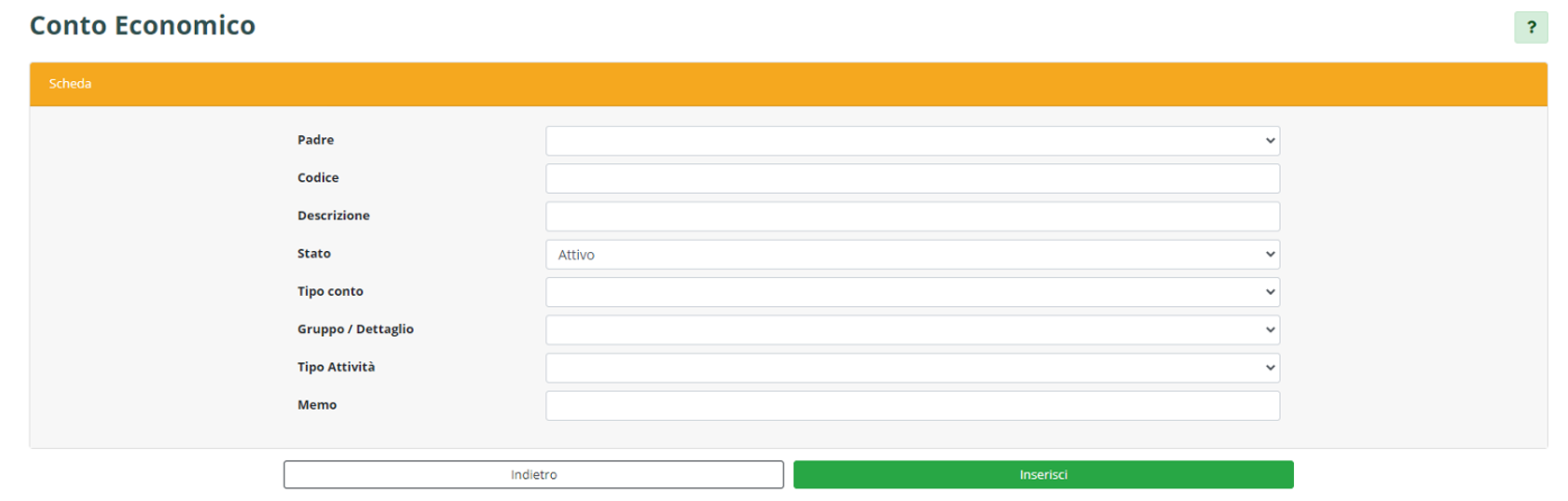Focus the Descrizione input field
This screenshot has height=501, width=1568.
pos(912,216)
